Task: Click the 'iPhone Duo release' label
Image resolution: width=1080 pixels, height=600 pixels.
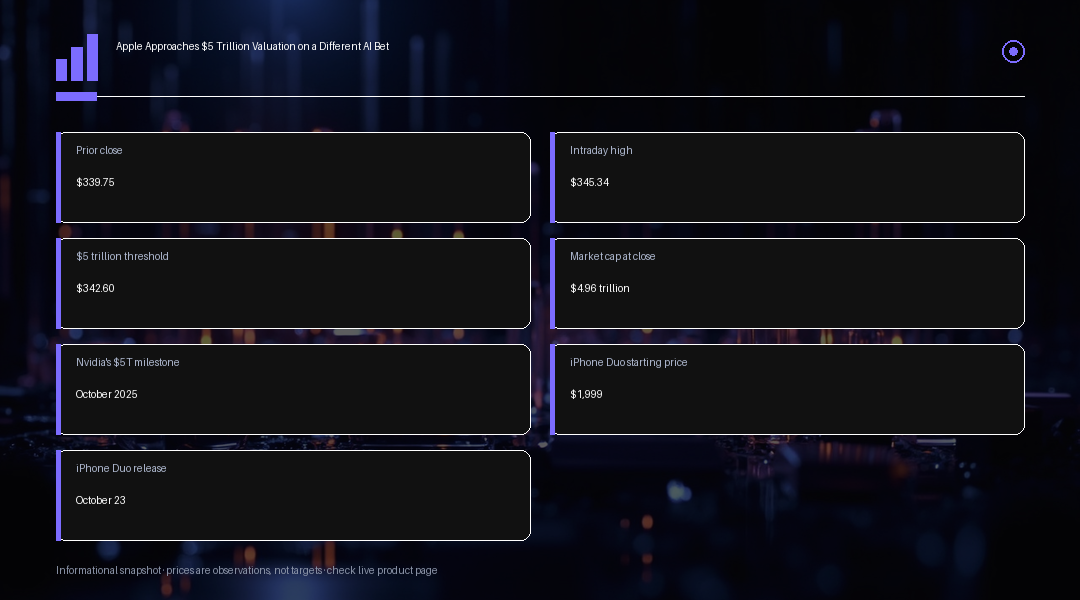Action: 121,468
